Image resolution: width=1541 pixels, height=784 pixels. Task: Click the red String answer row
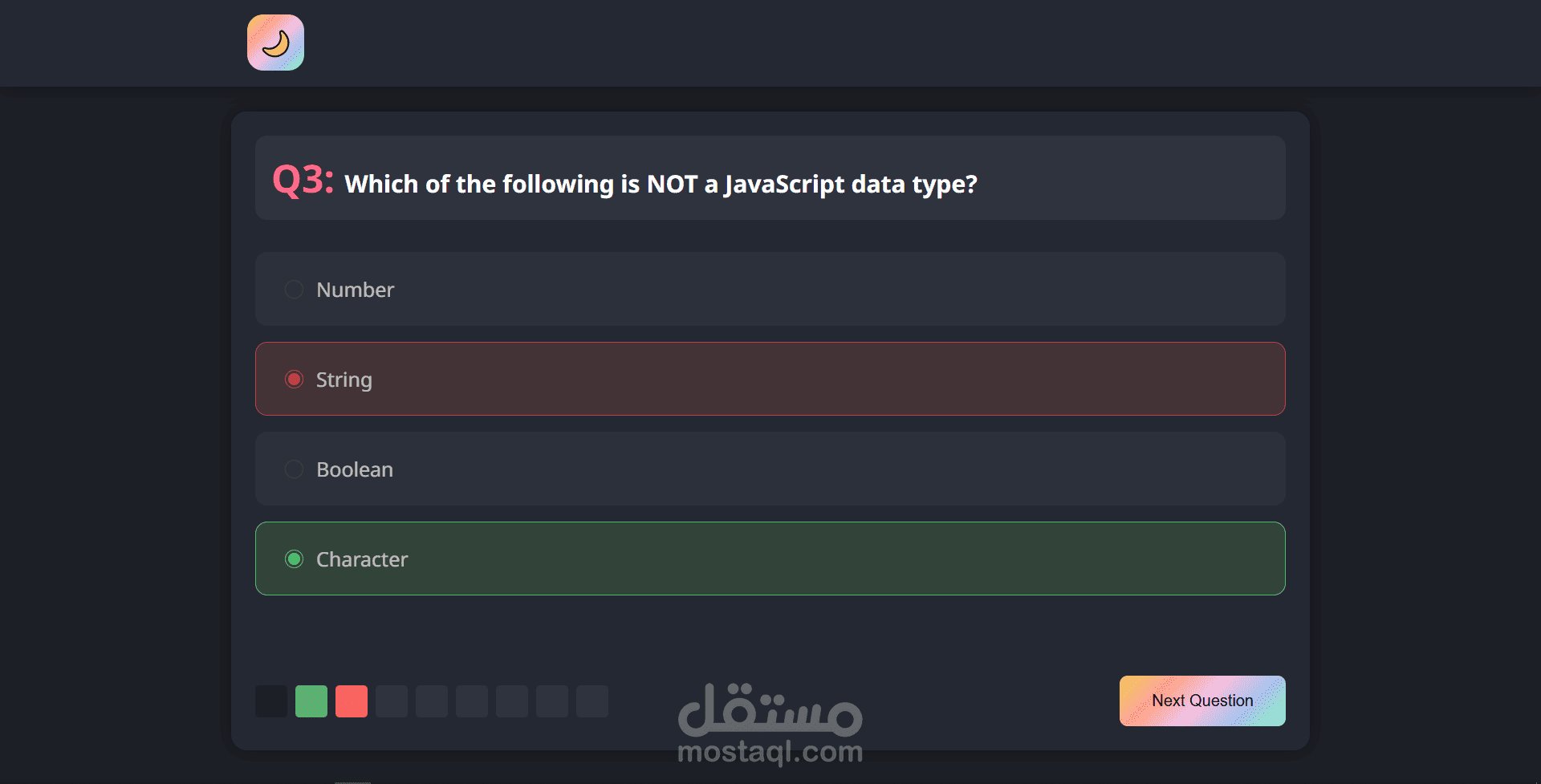pyautogui.click(x=770, y=379)
